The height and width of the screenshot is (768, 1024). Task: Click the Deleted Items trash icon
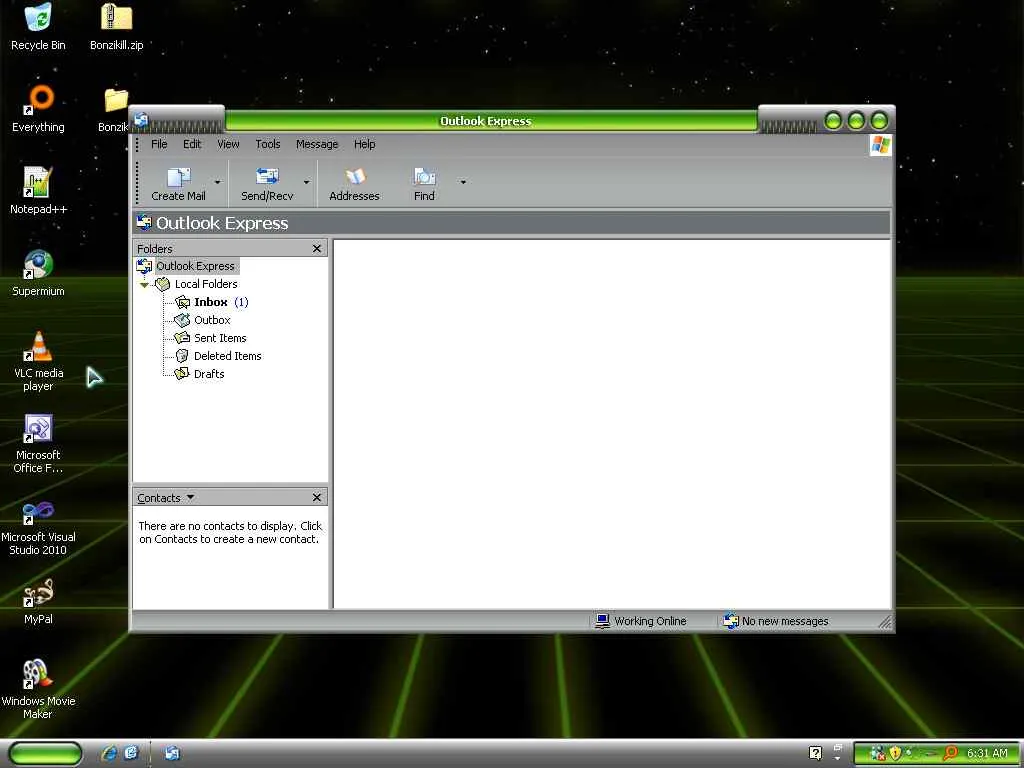click(182, 356)
